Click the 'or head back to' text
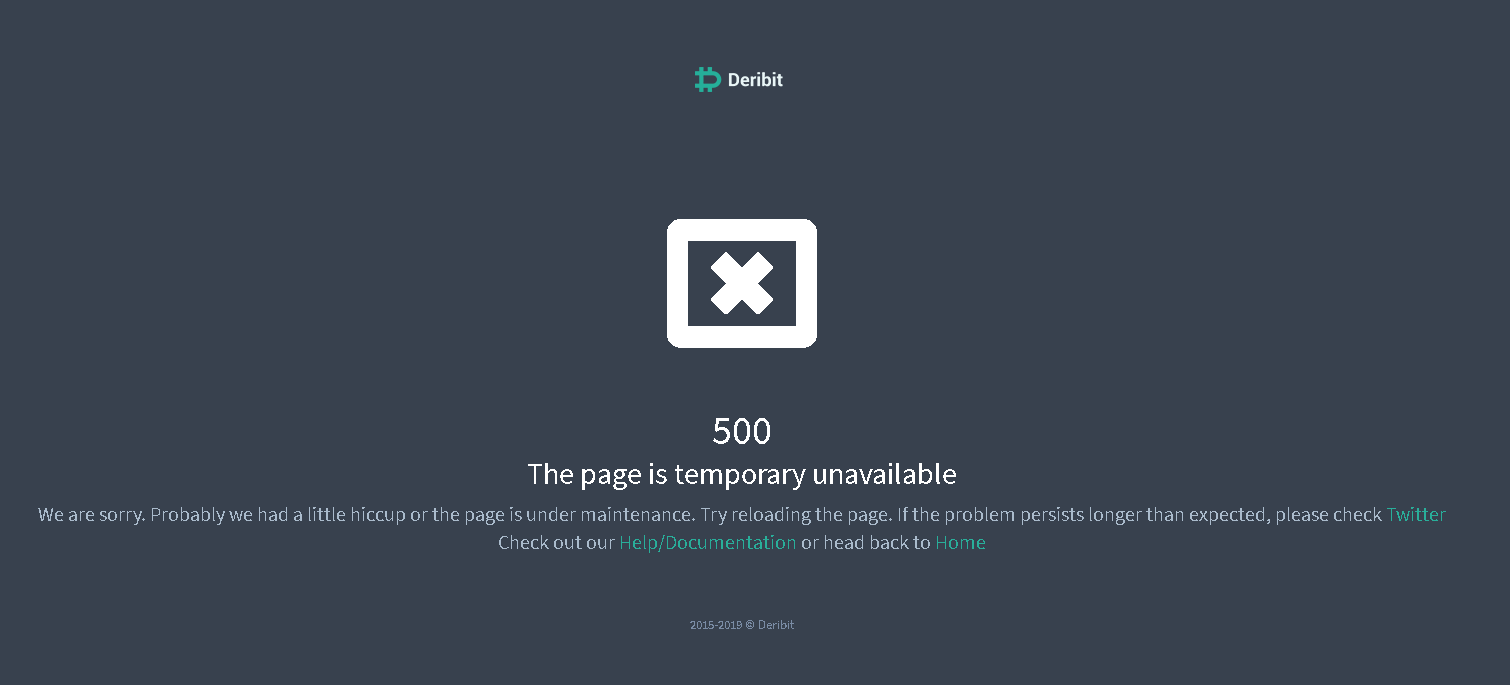The image size is (1510, 685). (866, 543)
